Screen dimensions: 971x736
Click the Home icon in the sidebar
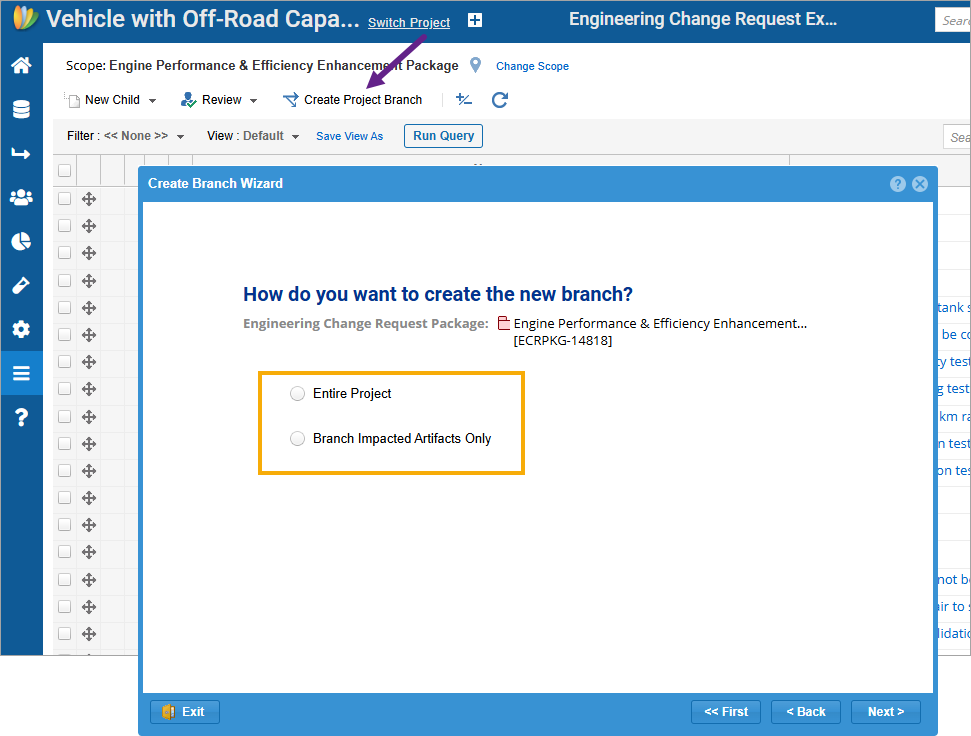coord(20,66)
